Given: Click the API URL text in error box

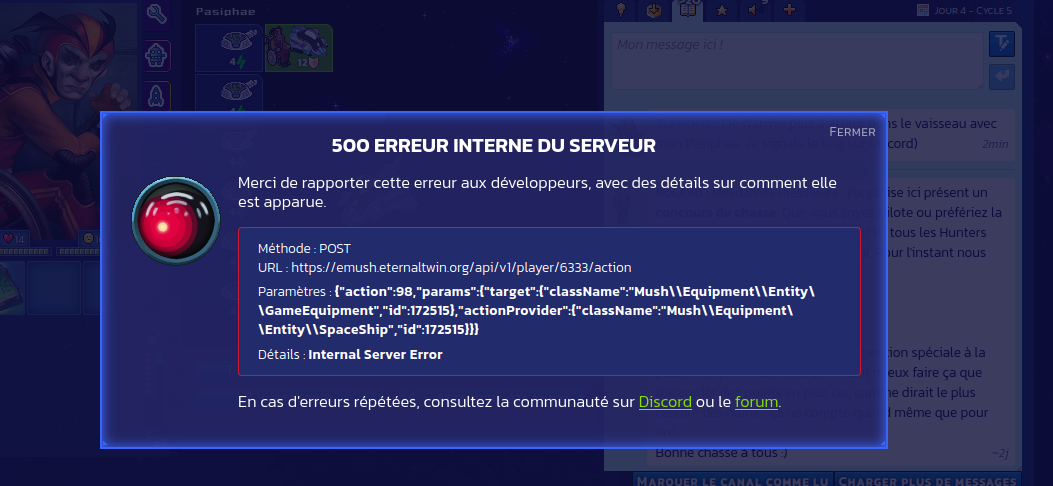Looking at the screenshot, I should (x=461, y=267).
